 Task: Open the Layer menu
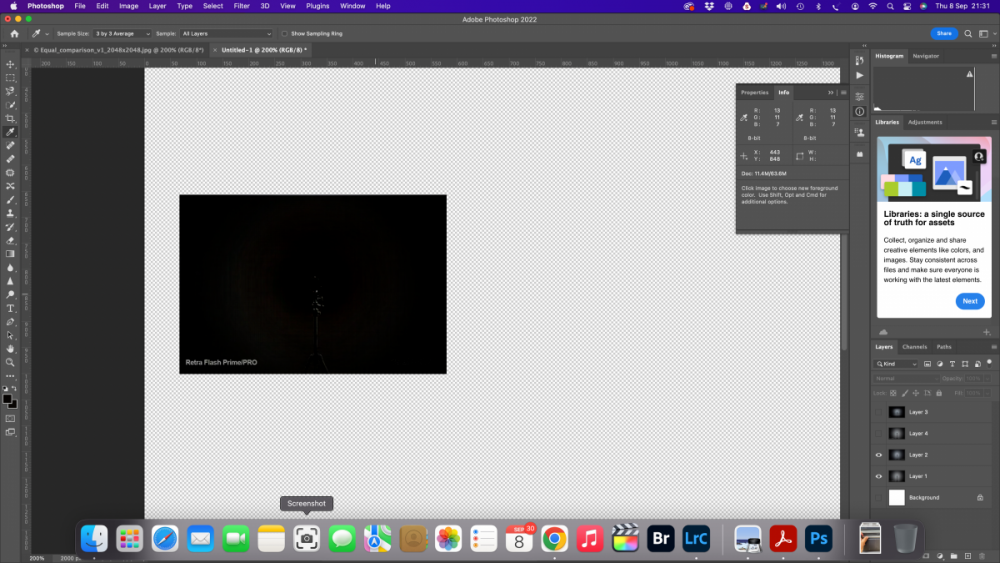pos(157,6)
